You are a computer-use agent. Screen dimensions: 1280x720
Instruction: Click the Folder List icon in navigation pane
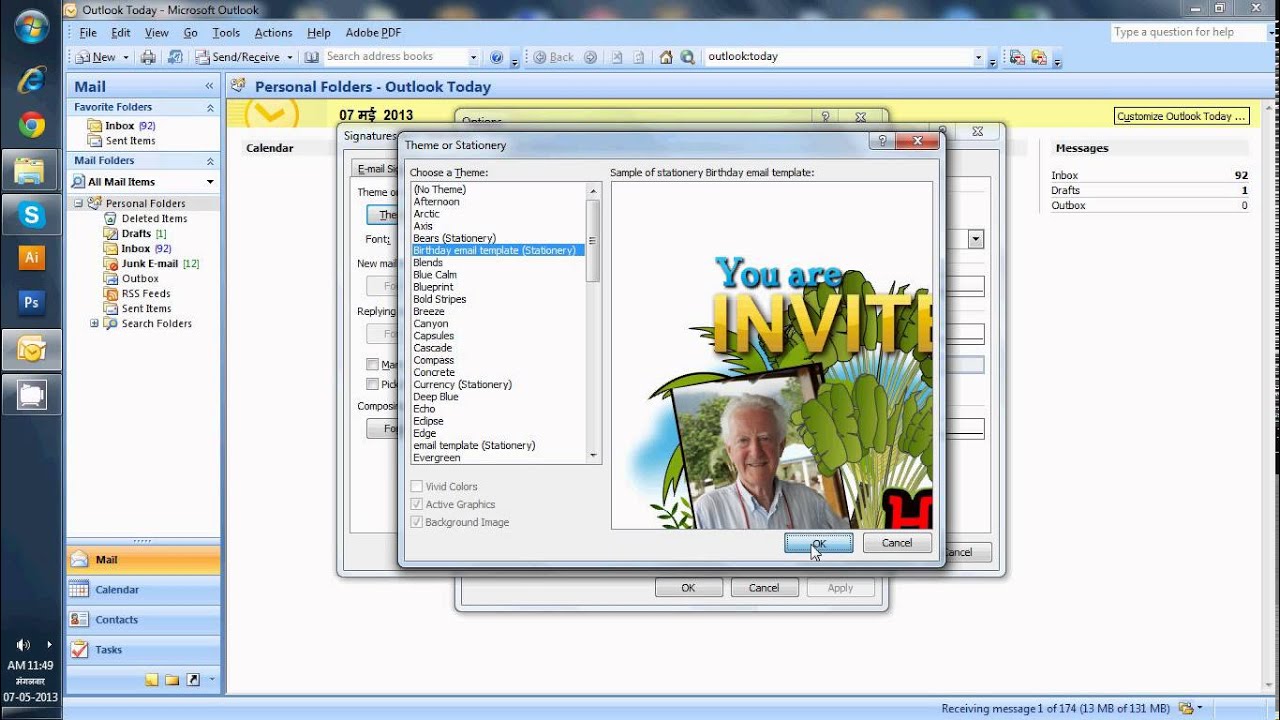point(172,680)
